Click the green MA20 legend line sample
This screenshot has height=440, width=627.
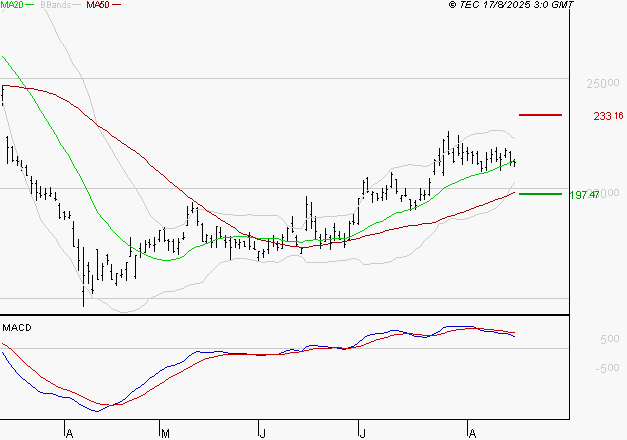point(31,6)
